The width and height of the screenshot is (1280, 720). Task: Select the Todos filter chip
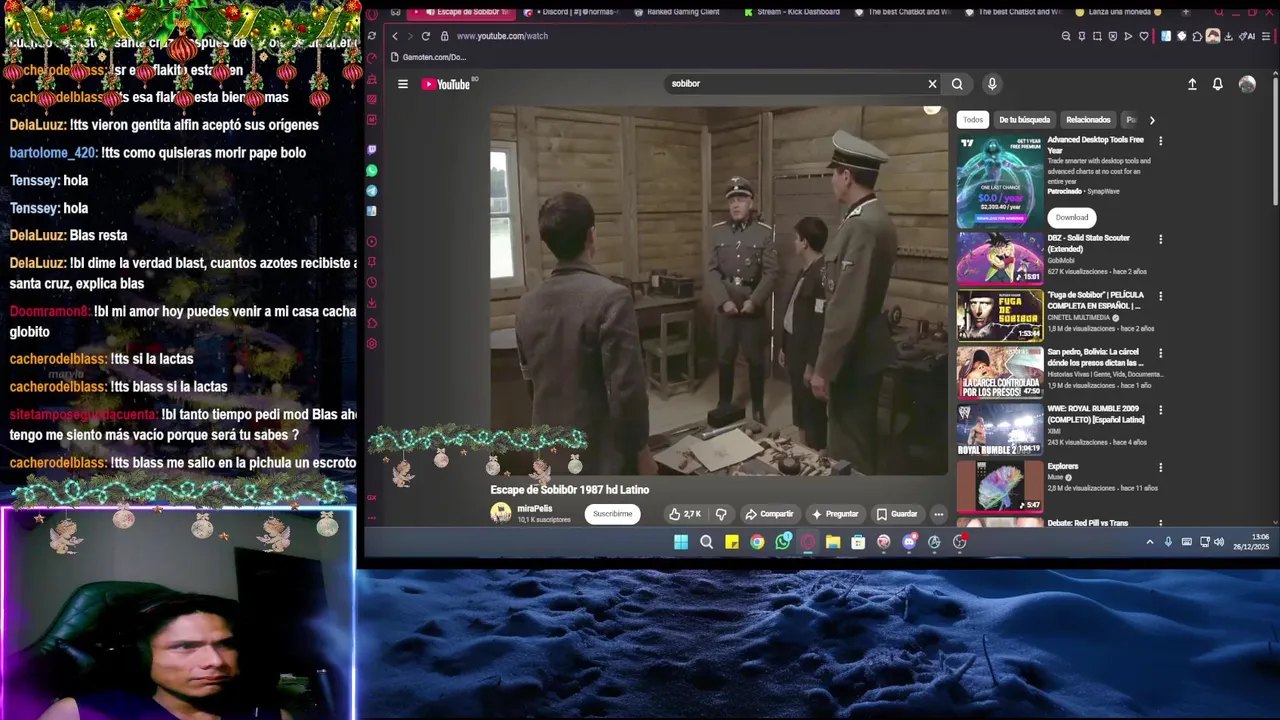(x=973, y=120)
